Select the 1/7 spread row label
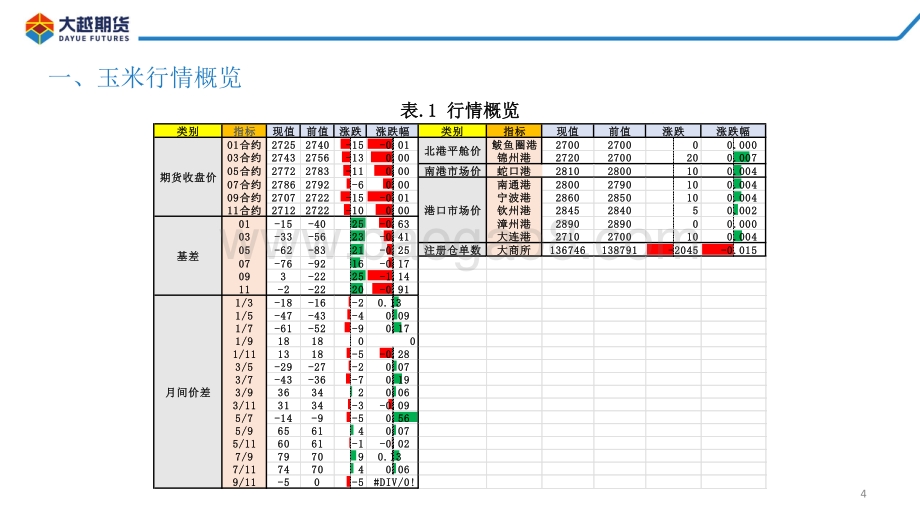Screen dimensions: 920x518 [x=244, y=329]
